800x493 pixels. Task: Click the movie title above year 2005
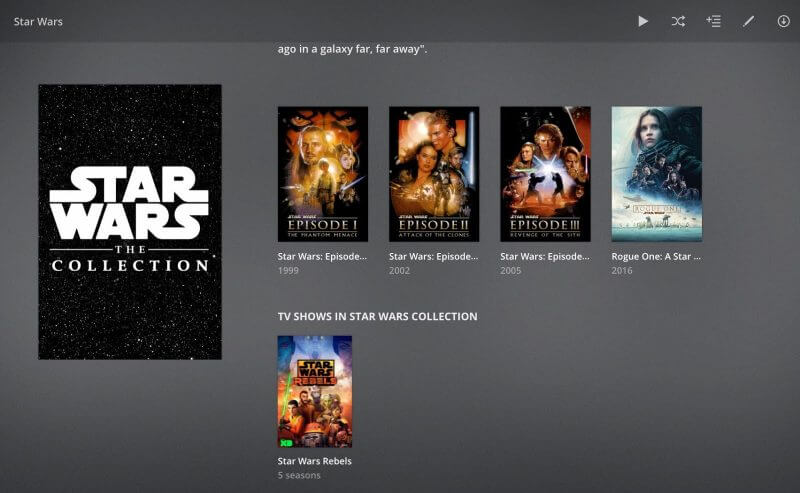[x=545, y=256]
